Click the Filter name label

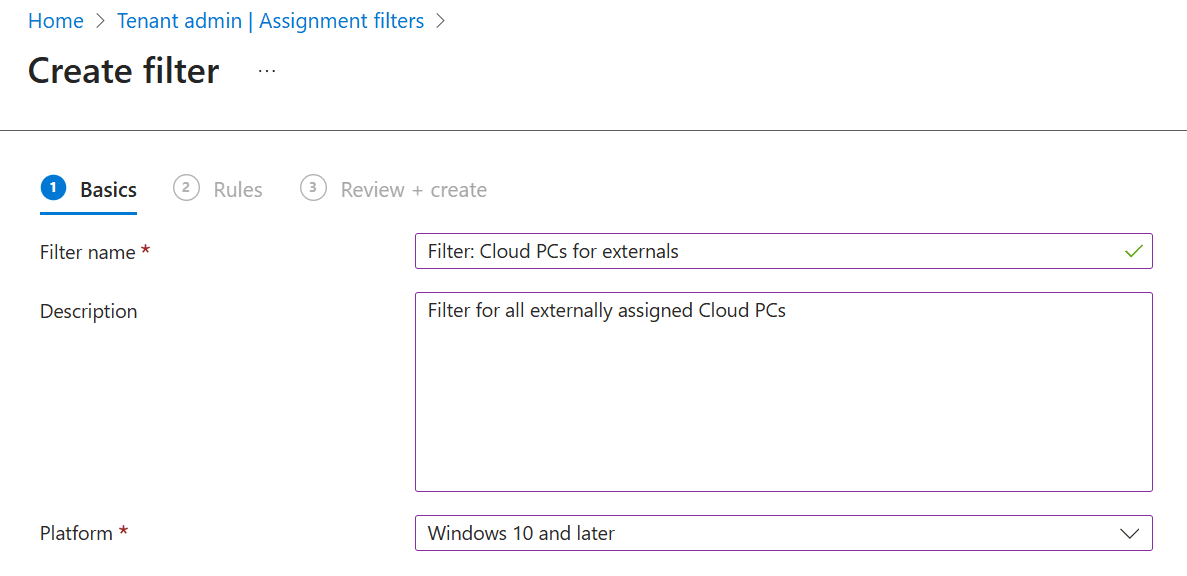[88, 253]
